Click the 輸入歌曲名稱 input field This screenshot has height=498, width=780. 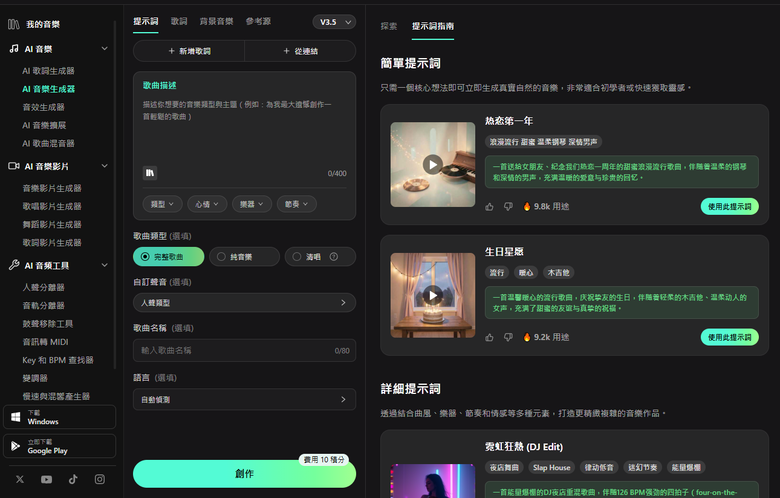click(x=244, y=350)
